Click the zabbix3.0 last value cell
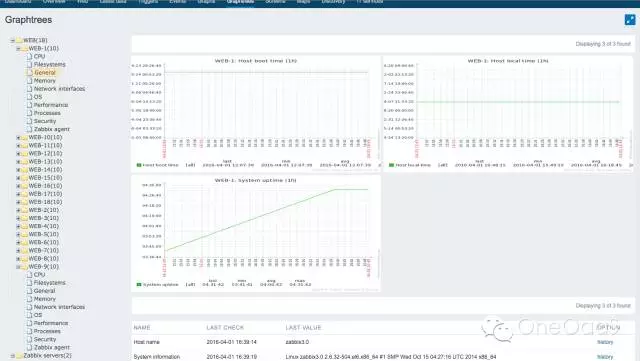Image resolution: width=640 pixels, height=361 pixels. (x=297, y=342)
